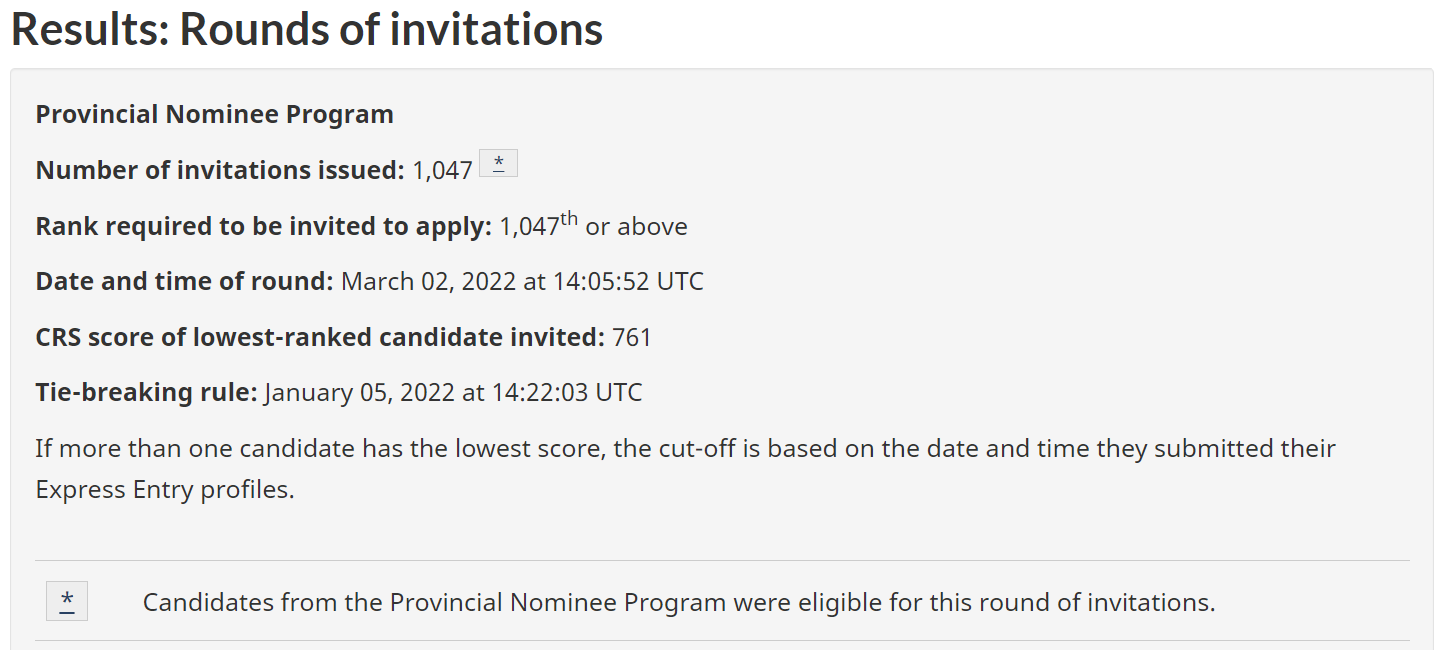Screen dimensions: 1437x650
Task: Click the word UTC after 14:05:52
Action: pyautogui.click(x=680, y=281)
